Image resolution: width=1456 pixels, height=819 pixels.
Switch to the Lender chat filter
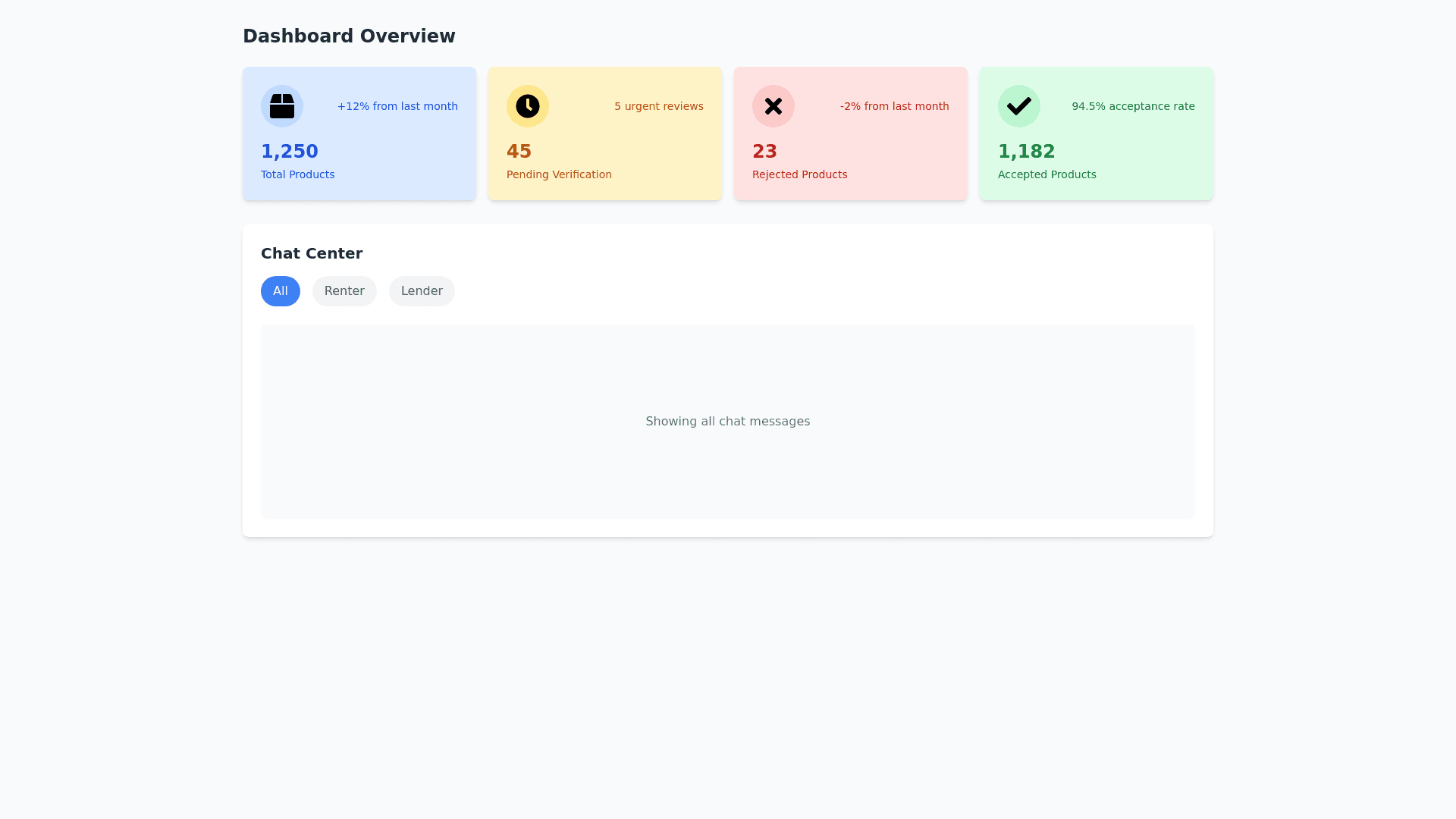point(422,291)
